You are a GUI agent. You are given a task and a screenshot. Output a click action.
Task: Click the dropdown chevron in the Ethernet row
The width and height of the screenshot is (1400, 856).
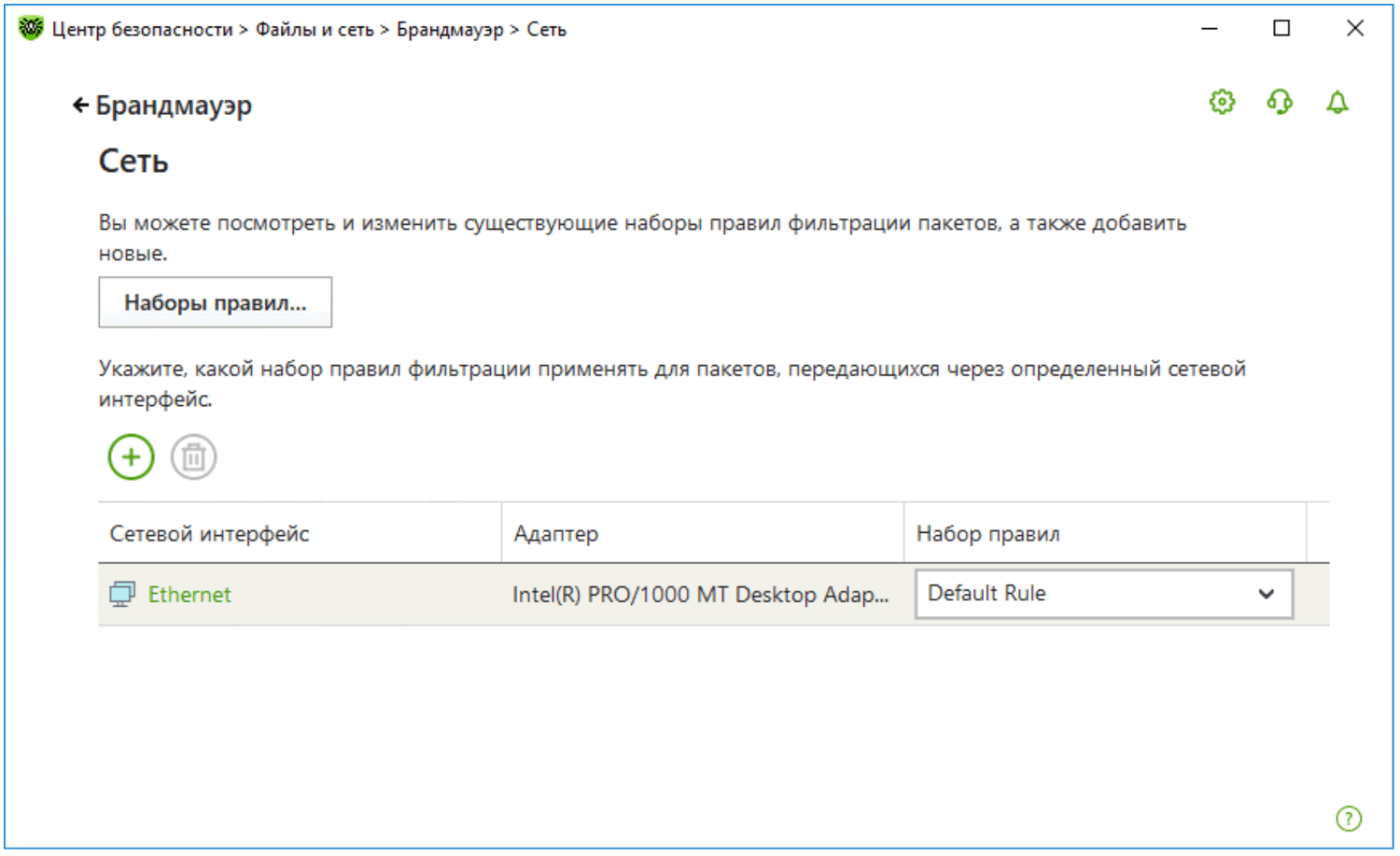1266,594
